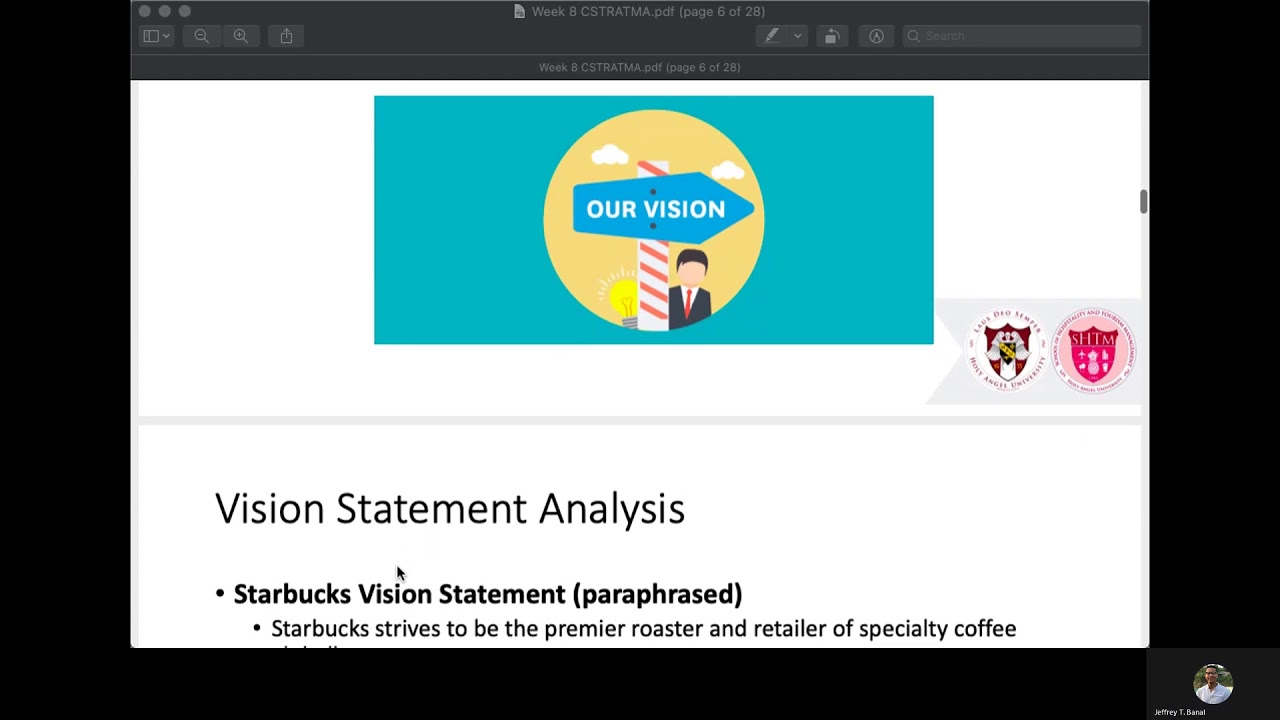Click the zoom in magnifier icon
This screenshot has width=1280, height=720.
pyautogui.click(x=241, y=36)
